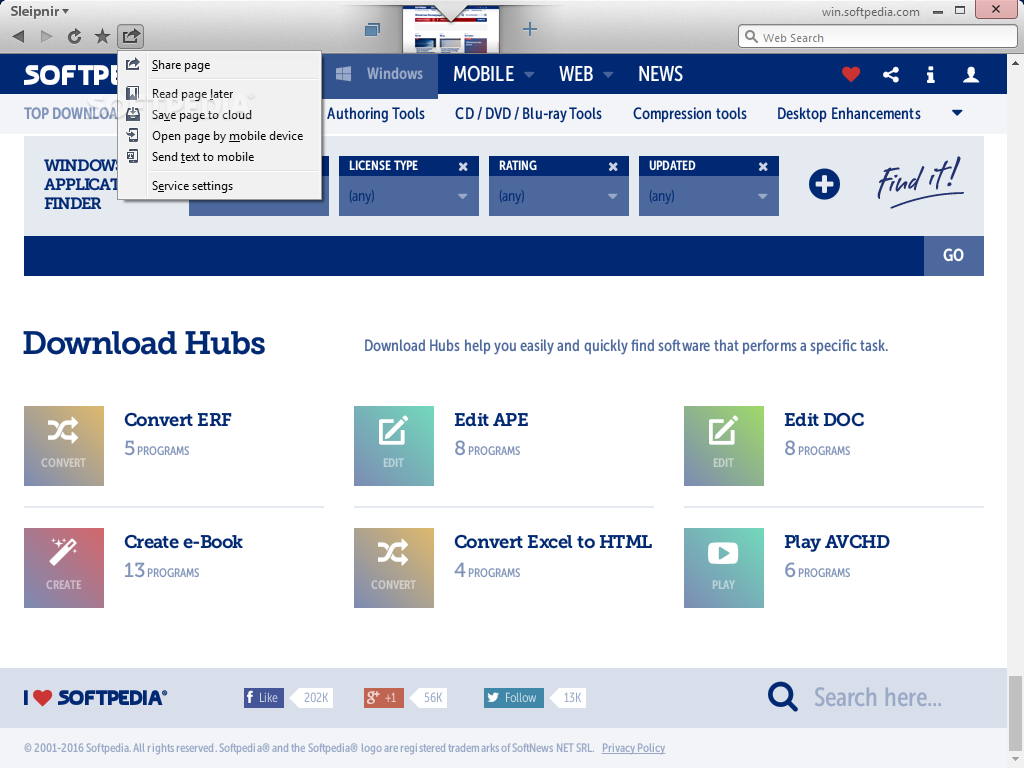Viewport: 1024px width, 768px height.
Task: Click the footer magnifier search icon
Action: (x=782, y=697)
